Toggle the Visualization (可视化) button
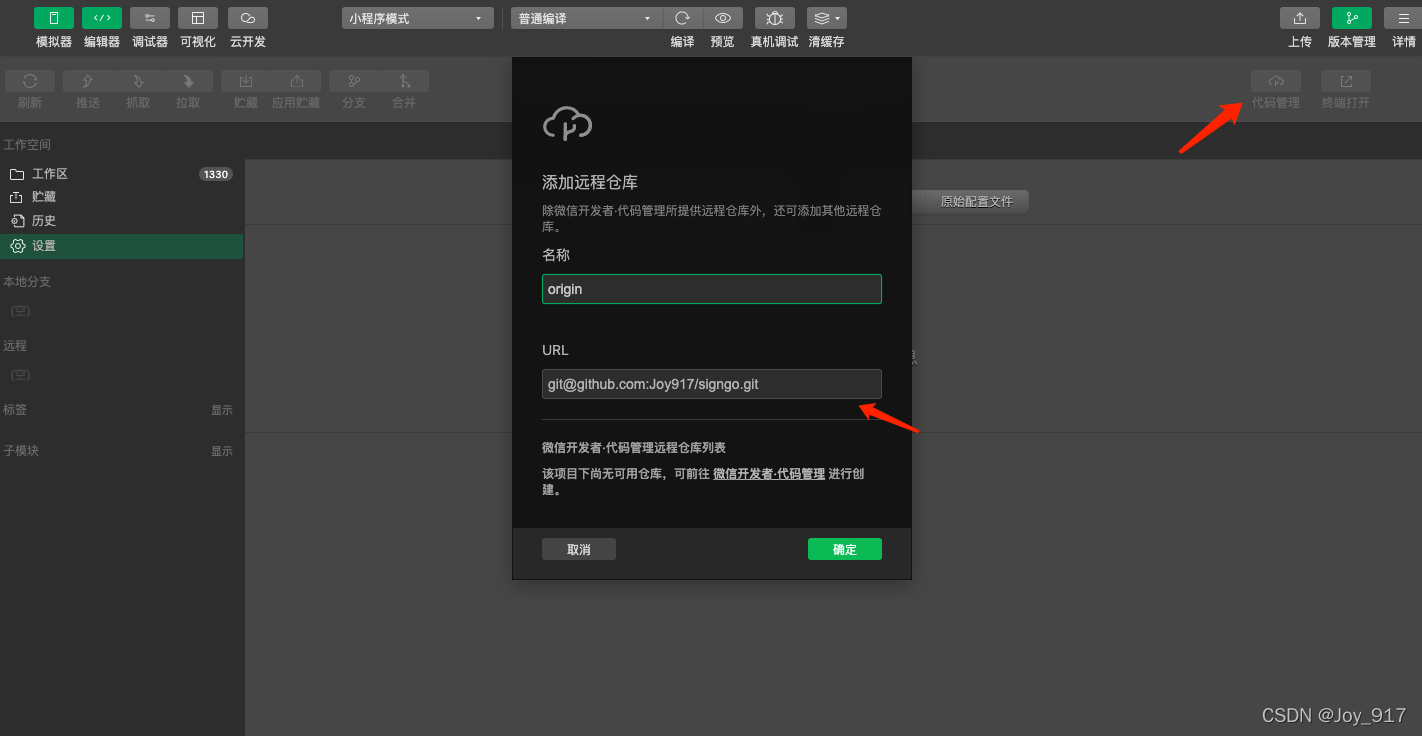Screen dimensions: 1422x736 [x=198, y=18]
